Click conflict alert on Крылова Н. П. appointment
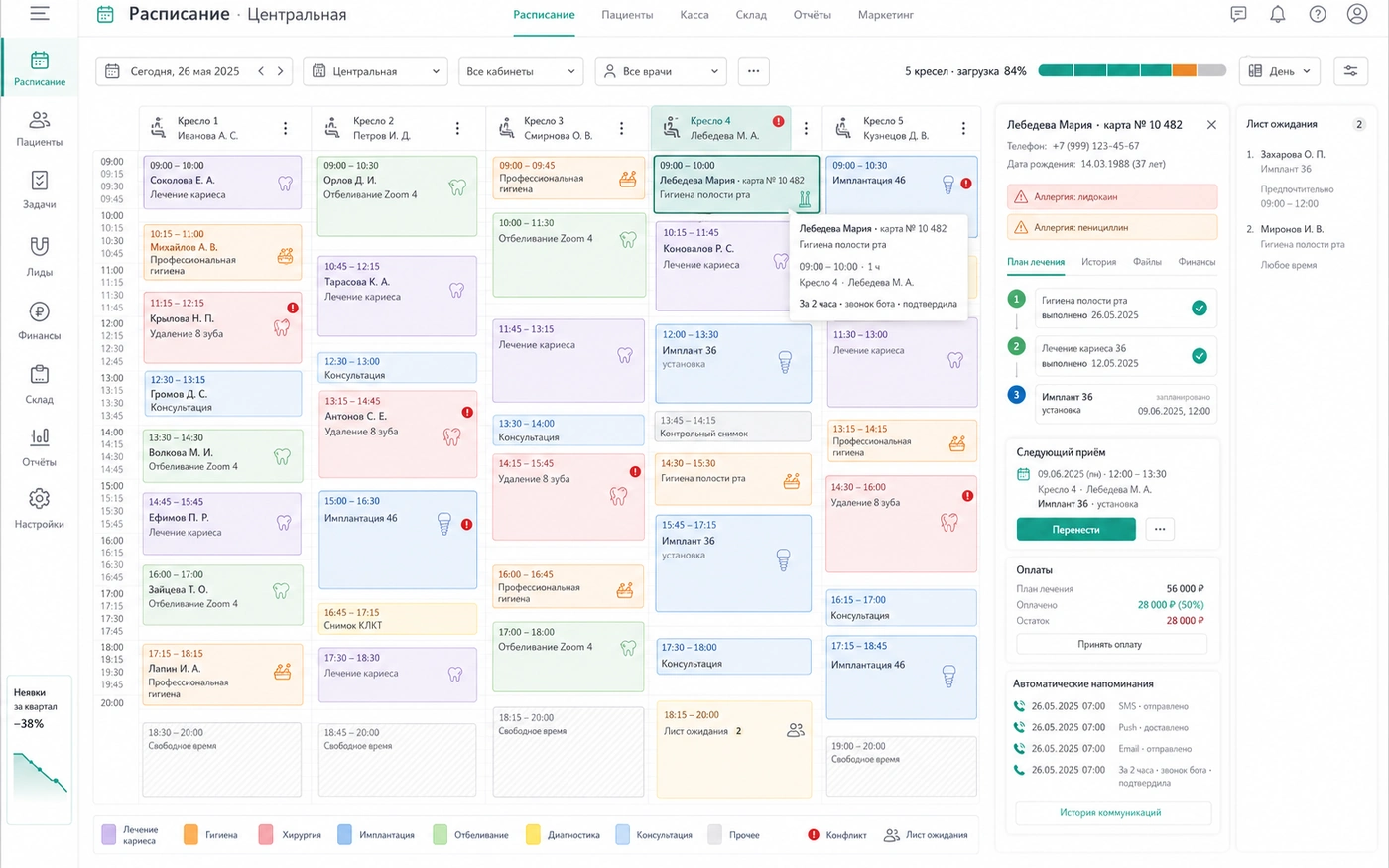 [293, 308]
